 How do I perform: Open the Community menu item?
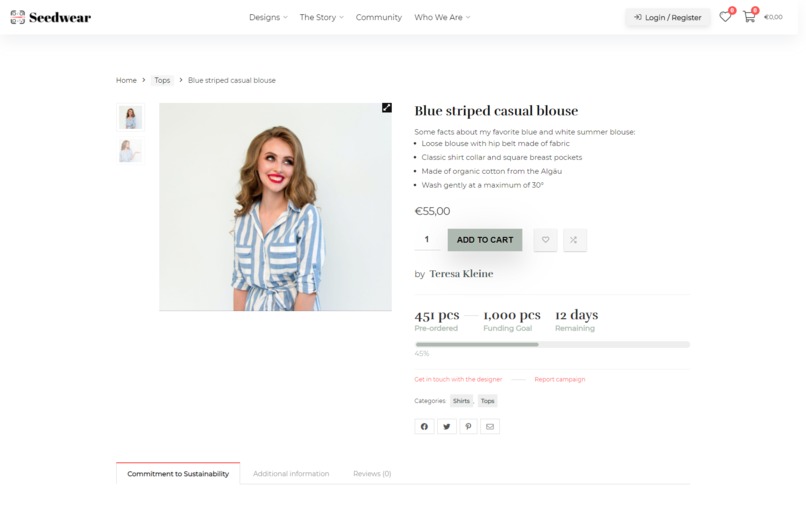tap(379, 17)
